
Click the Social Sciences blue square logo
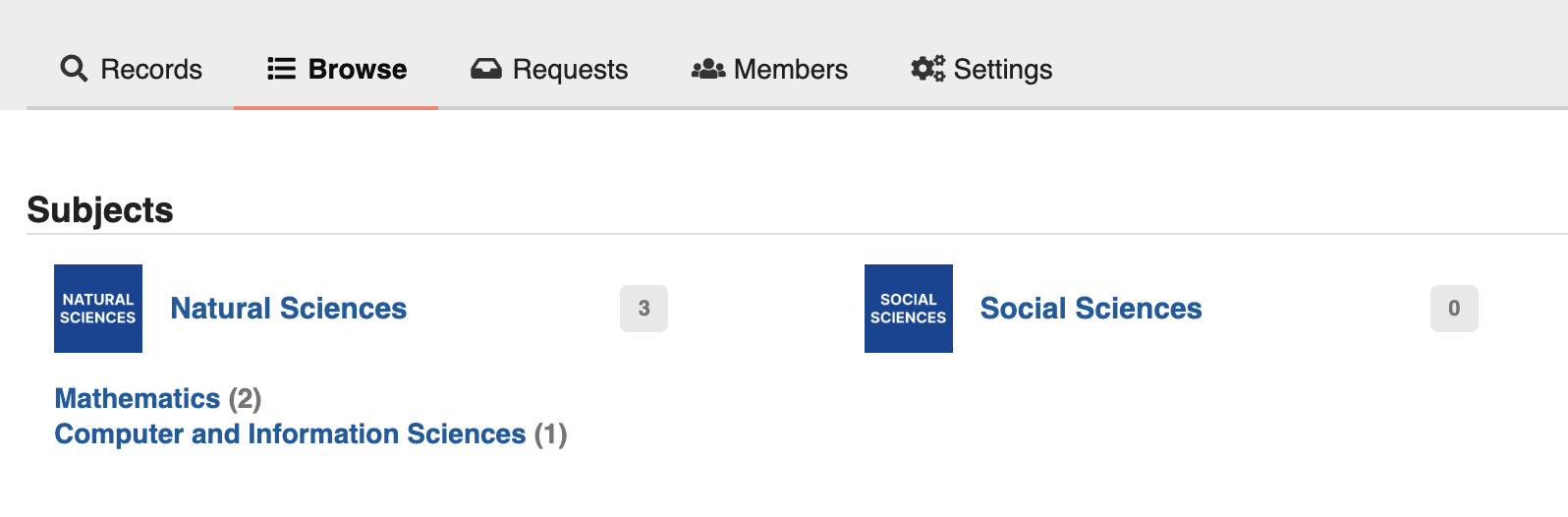pos(909,309)
